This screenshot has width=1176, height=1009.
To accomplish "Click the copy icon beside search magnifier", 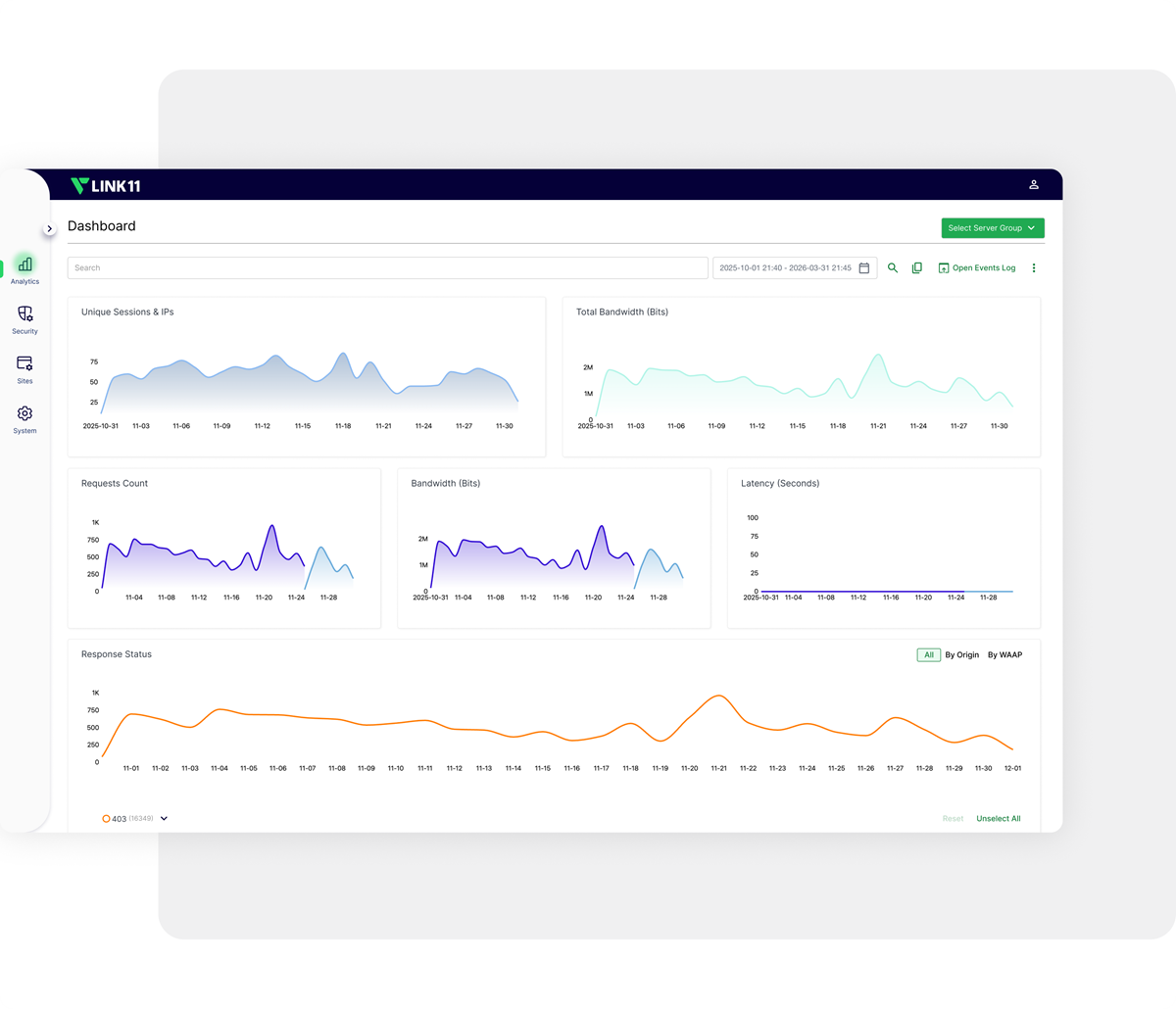I will pos(917,267).
